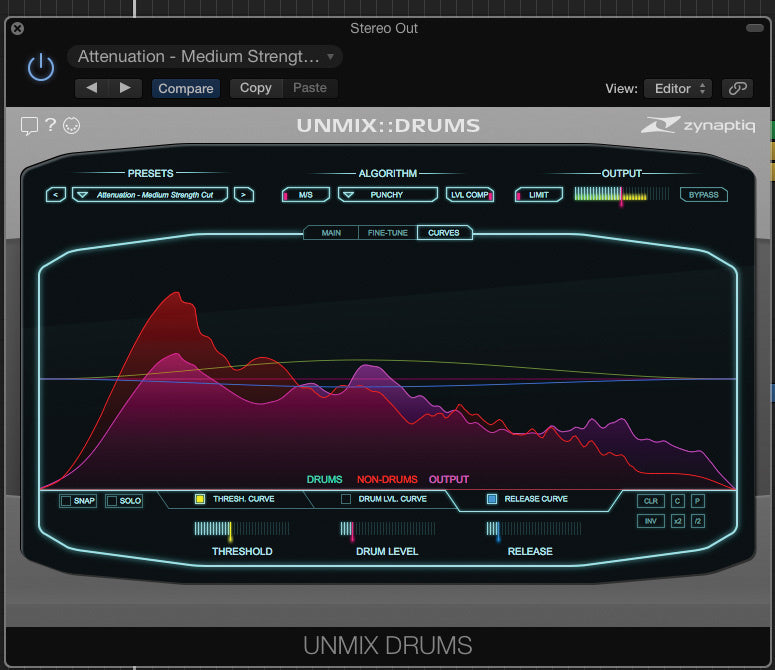Click the DRUMS legend label

pyautogui.click(x=324, y=479)
